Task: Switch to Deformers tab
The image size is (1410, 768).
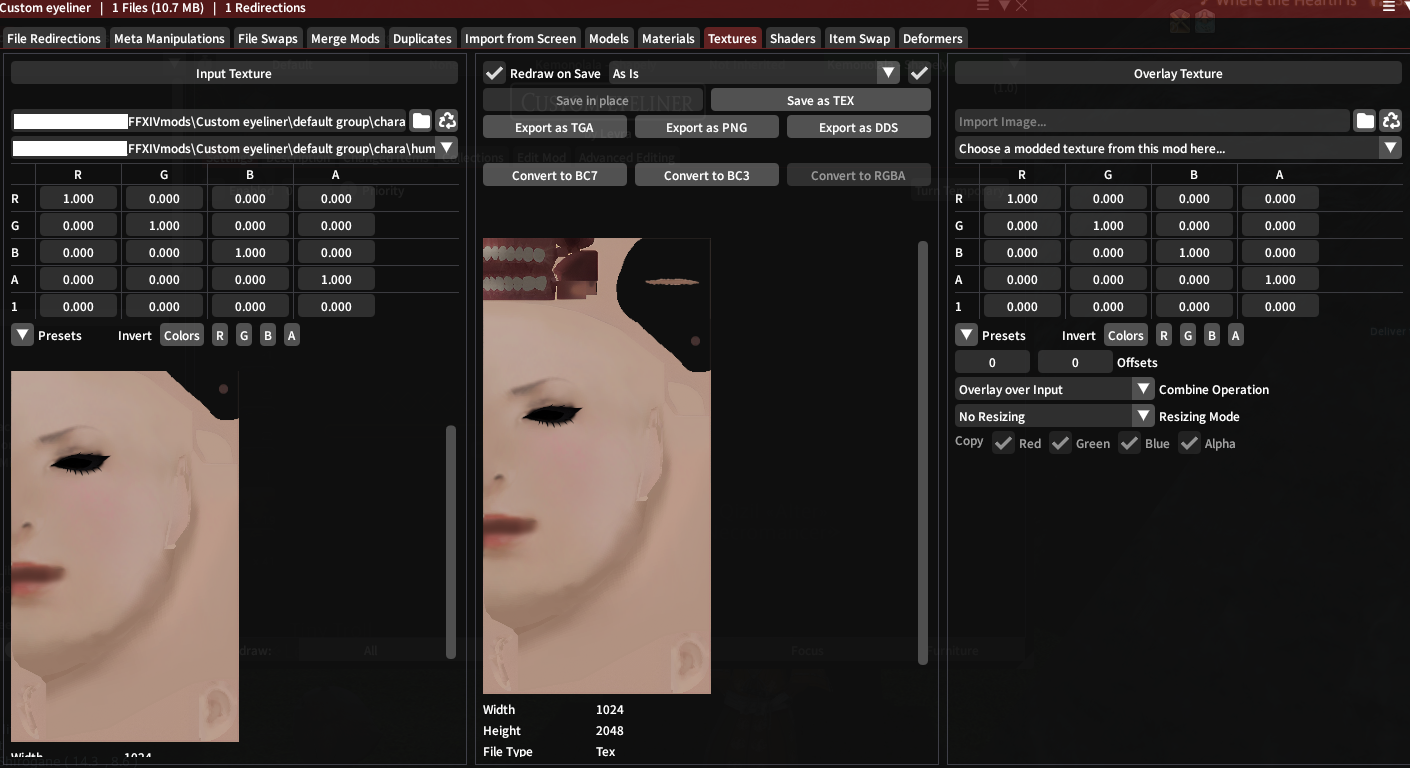Action: coord(933,38)
